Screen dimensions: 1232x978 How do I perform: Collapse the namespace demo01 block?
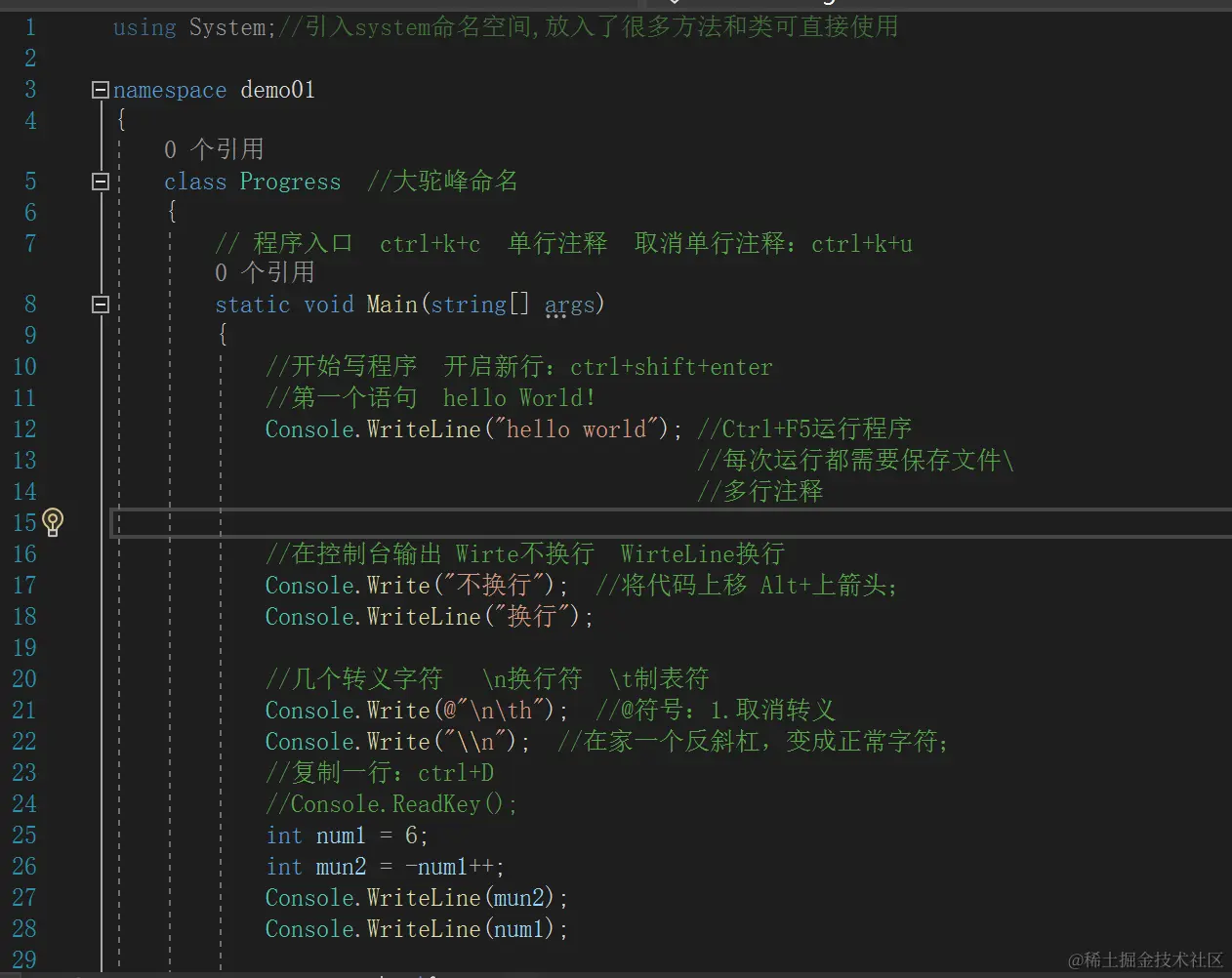100,90
